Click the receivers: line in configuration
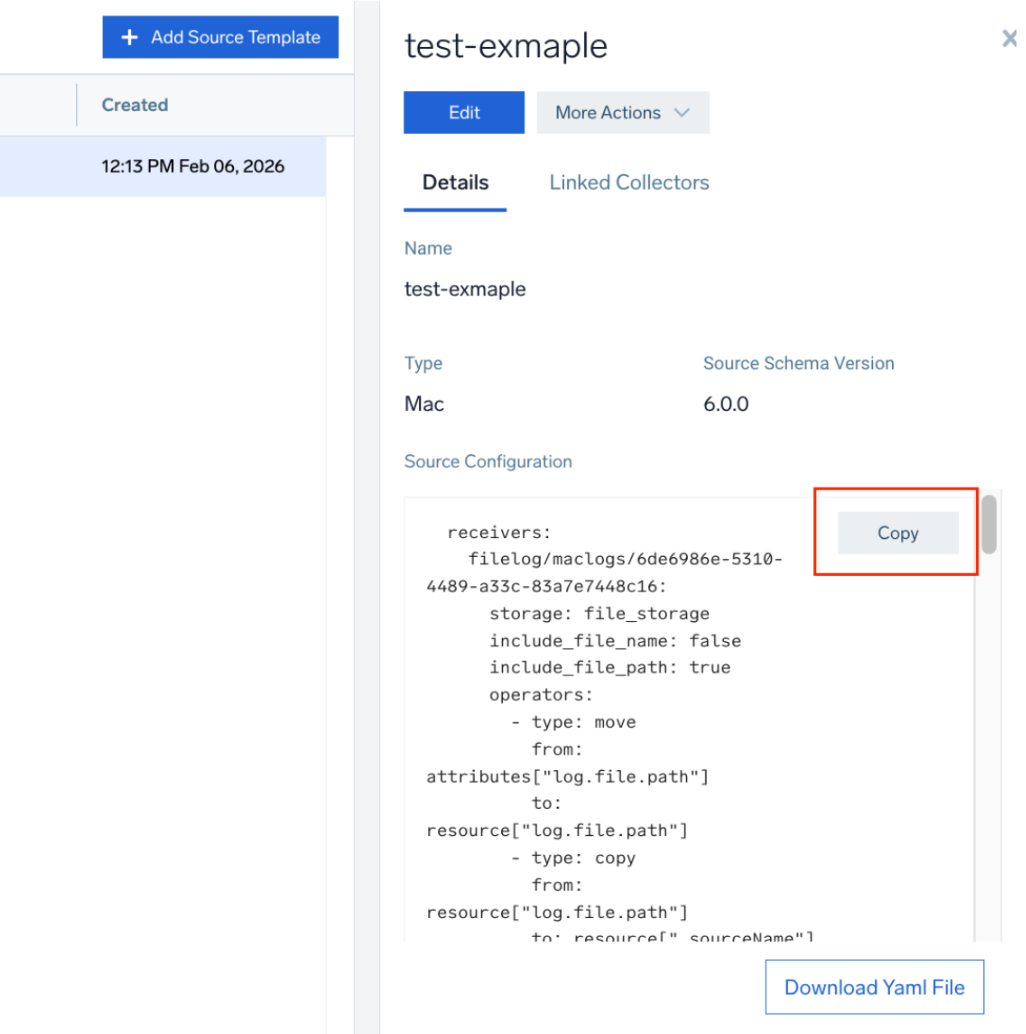This screenshot has width=1026, height=1034. (499, 533)
